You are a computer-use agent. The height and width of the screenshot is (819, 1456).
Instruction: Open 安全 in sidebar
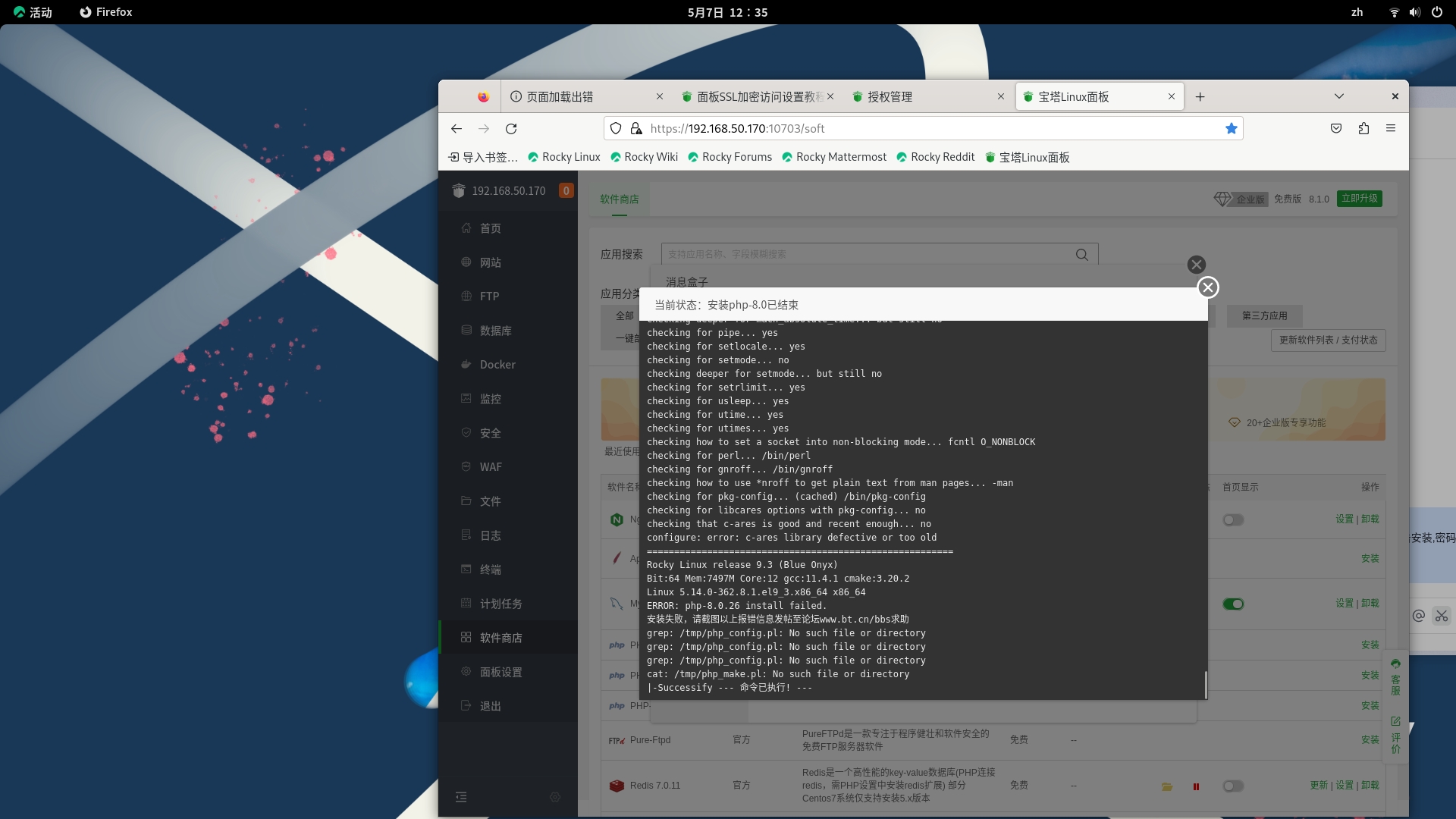pyautogui.click(x=508, y=433)
